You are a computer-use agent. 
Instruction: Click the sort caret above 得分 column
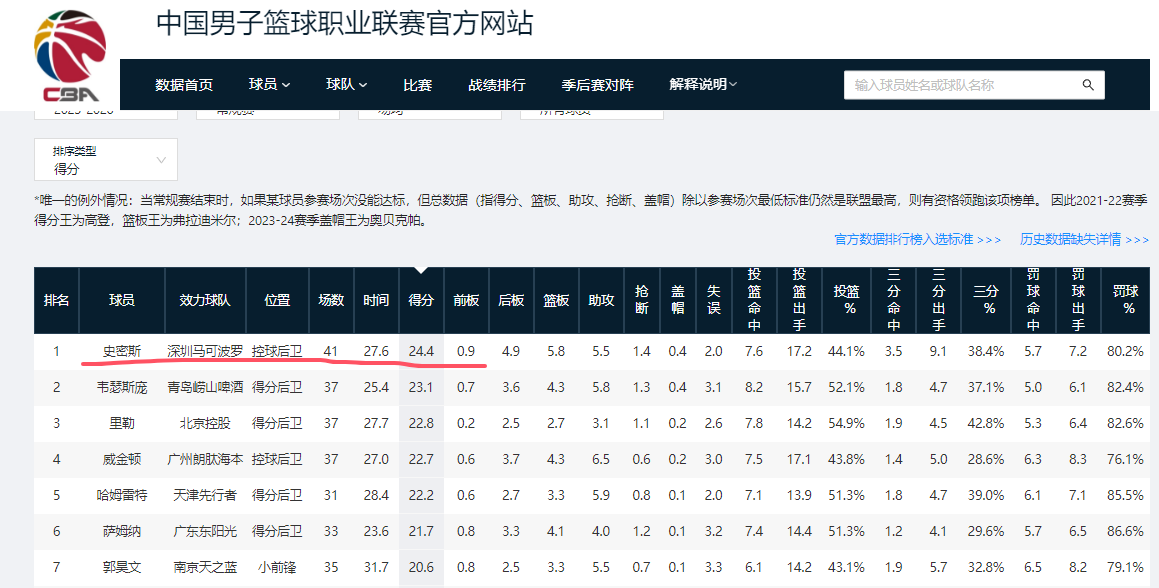(421, 270)
